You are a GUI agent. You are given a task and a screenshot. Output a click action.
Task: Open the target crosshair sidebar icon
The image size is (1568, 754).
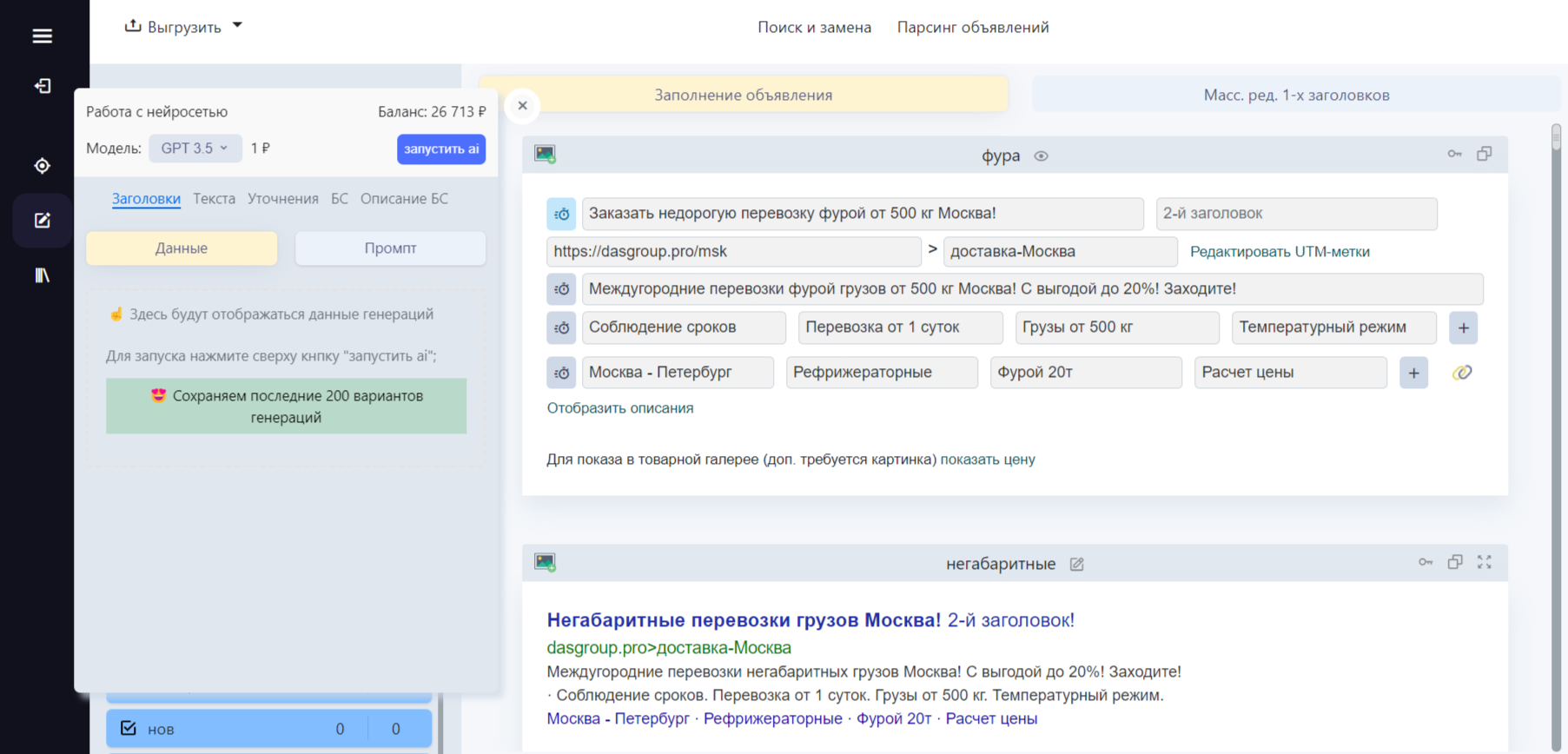(42, 166)
